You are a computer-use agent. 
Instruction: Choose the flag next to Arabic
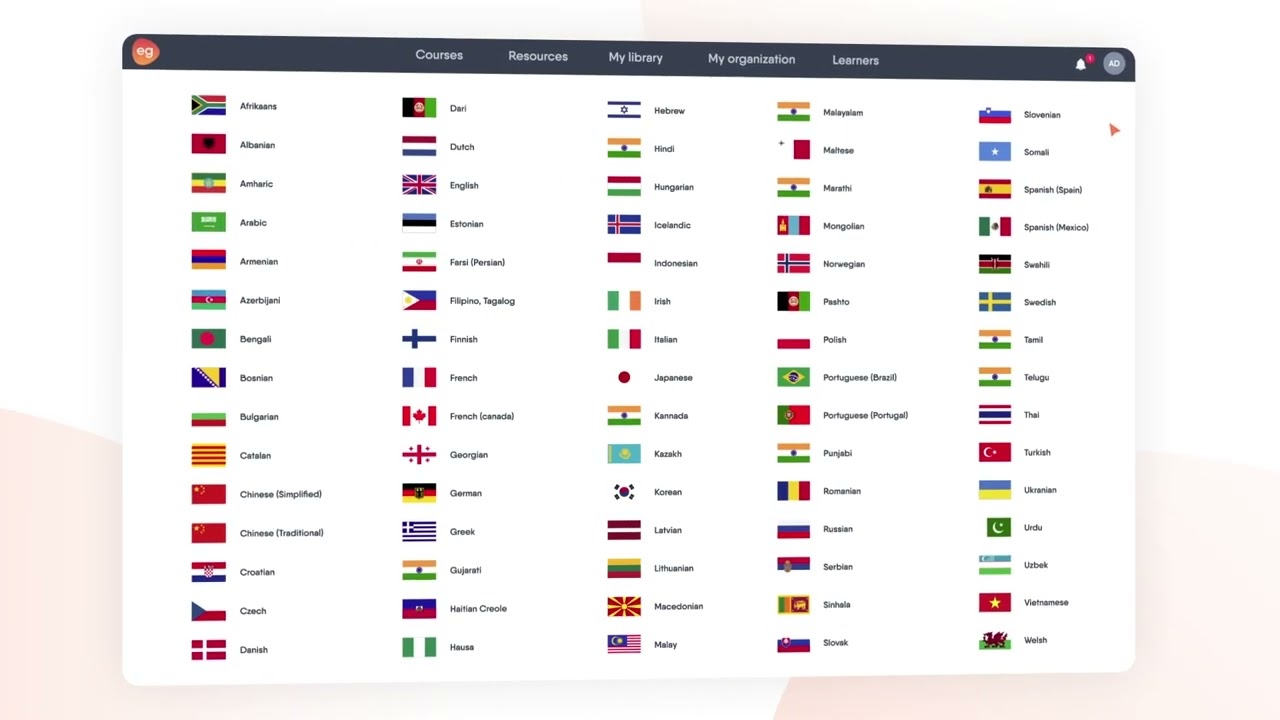pyautogui.click(x=208, y=222)
